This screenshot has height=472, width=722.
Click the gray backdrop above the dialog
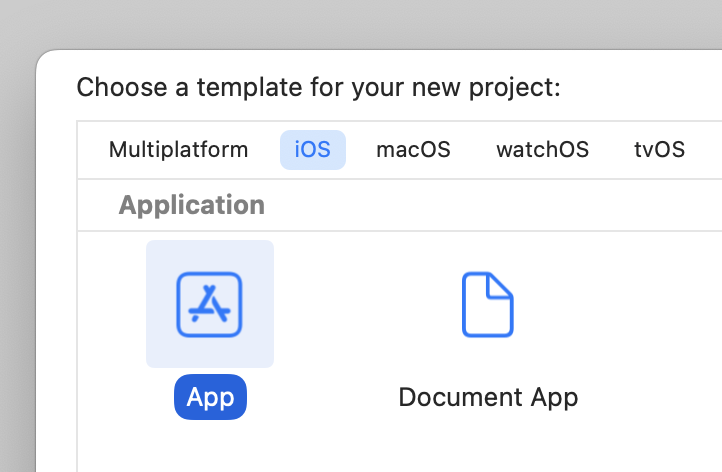(x=360, y=22)
